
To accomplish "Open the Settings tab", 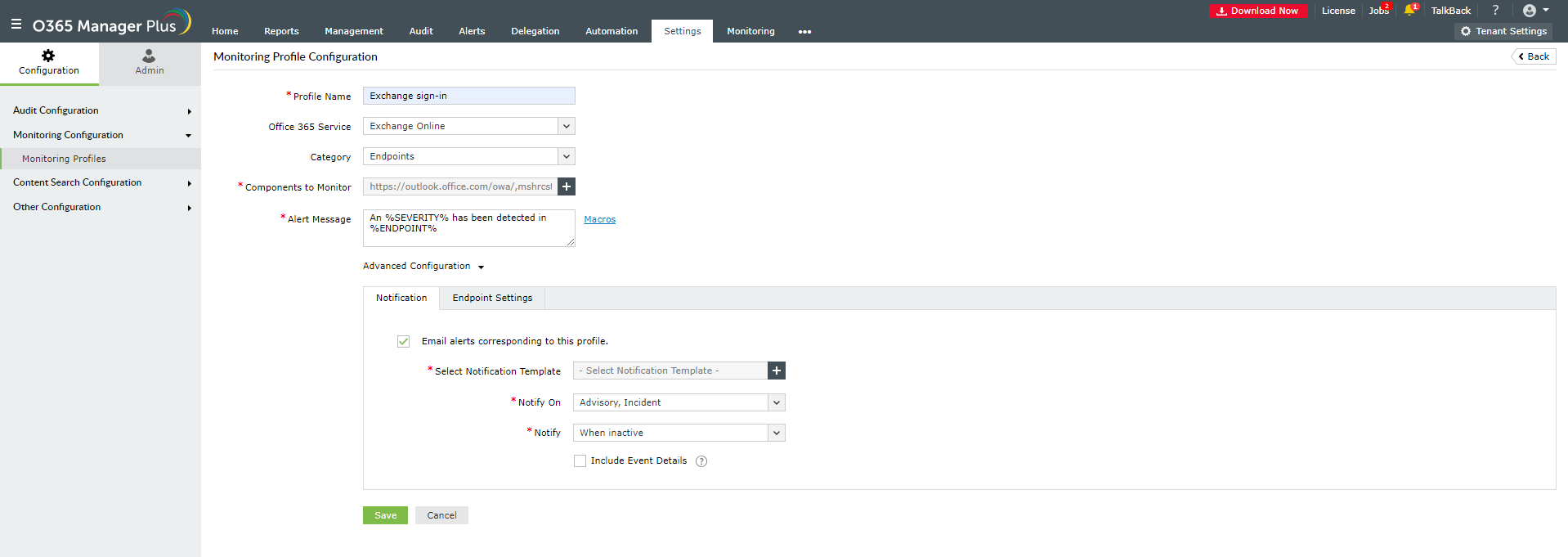I will pos(682,31).
